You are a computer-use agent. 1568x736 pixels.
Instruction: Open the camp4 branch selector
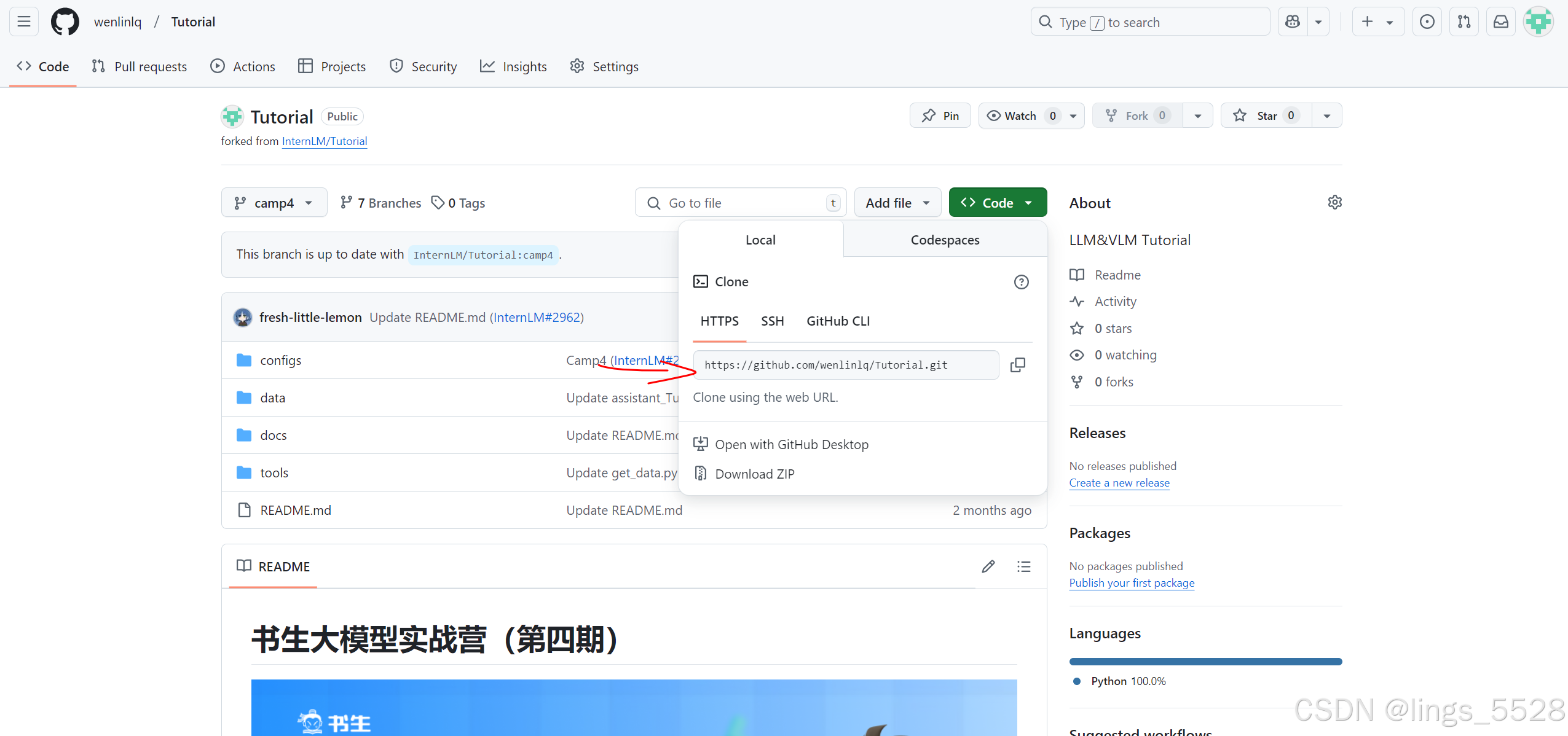274,202
